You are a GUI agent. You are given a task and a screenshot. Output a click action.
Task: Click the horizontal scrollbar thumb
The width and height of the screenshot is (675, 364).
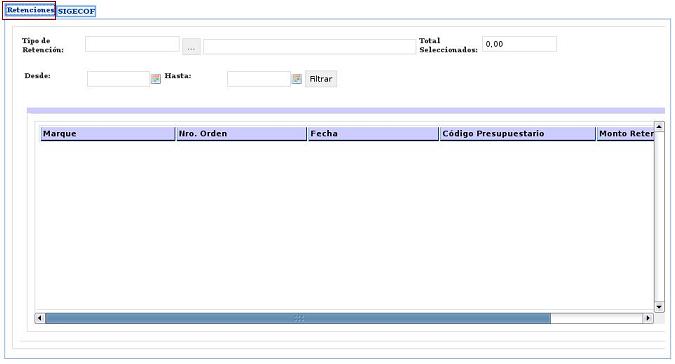coord(298,318)
